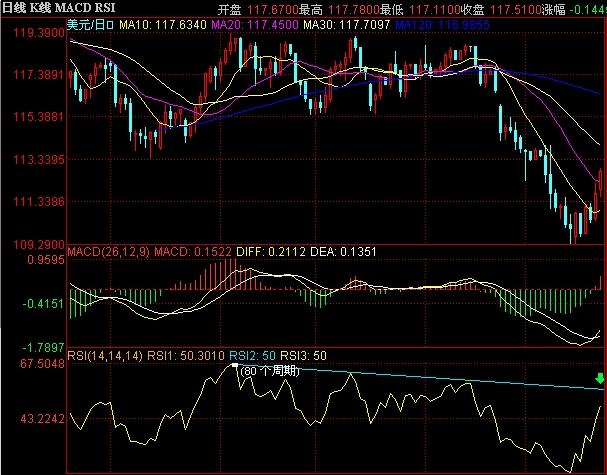
Task: Click the '美元/日' symbol label
Action: click(90, 25)
